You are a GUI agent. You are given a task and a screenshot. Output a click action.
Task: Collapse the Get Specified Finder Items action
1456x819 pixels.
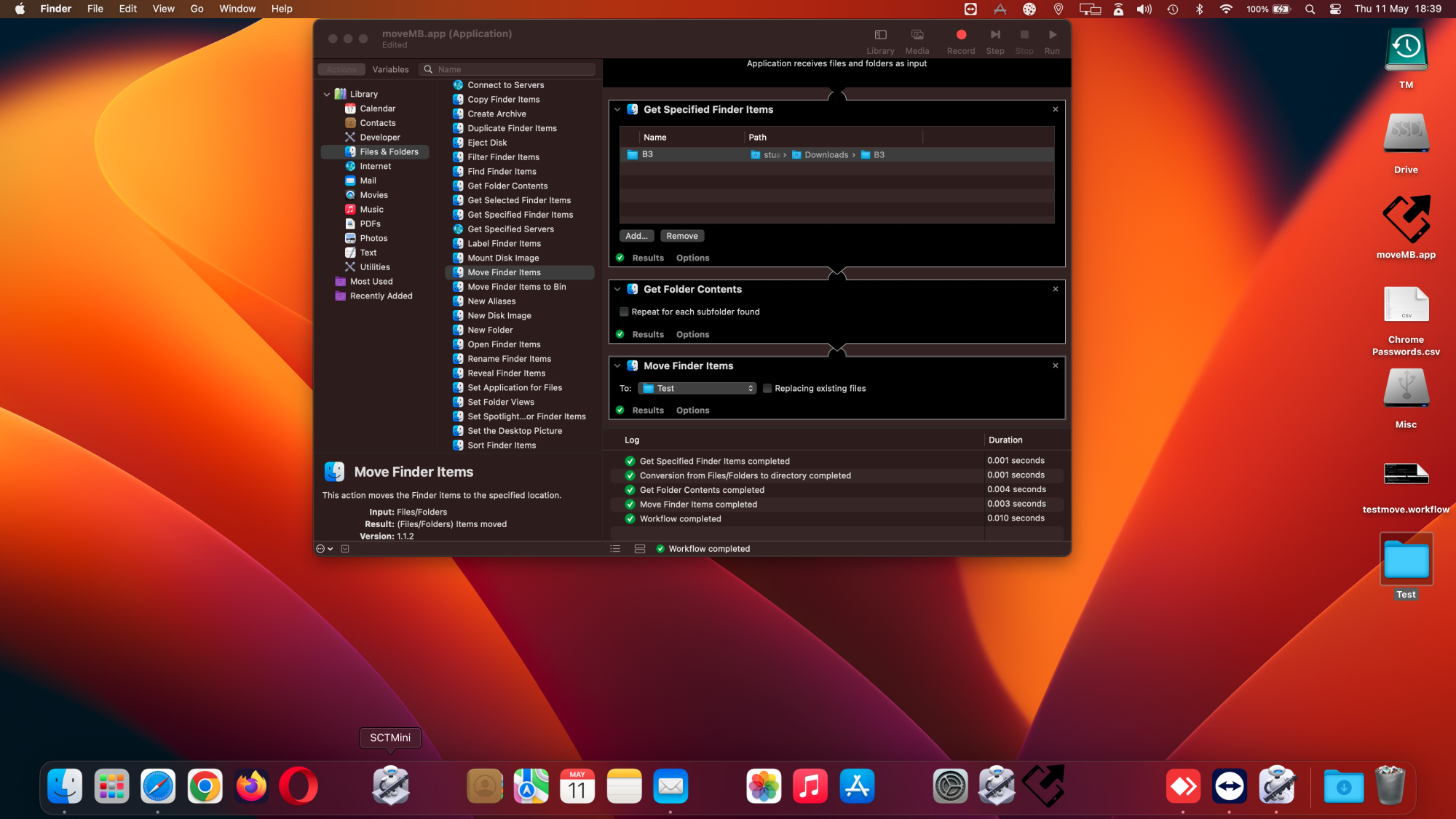click(617, 110)
